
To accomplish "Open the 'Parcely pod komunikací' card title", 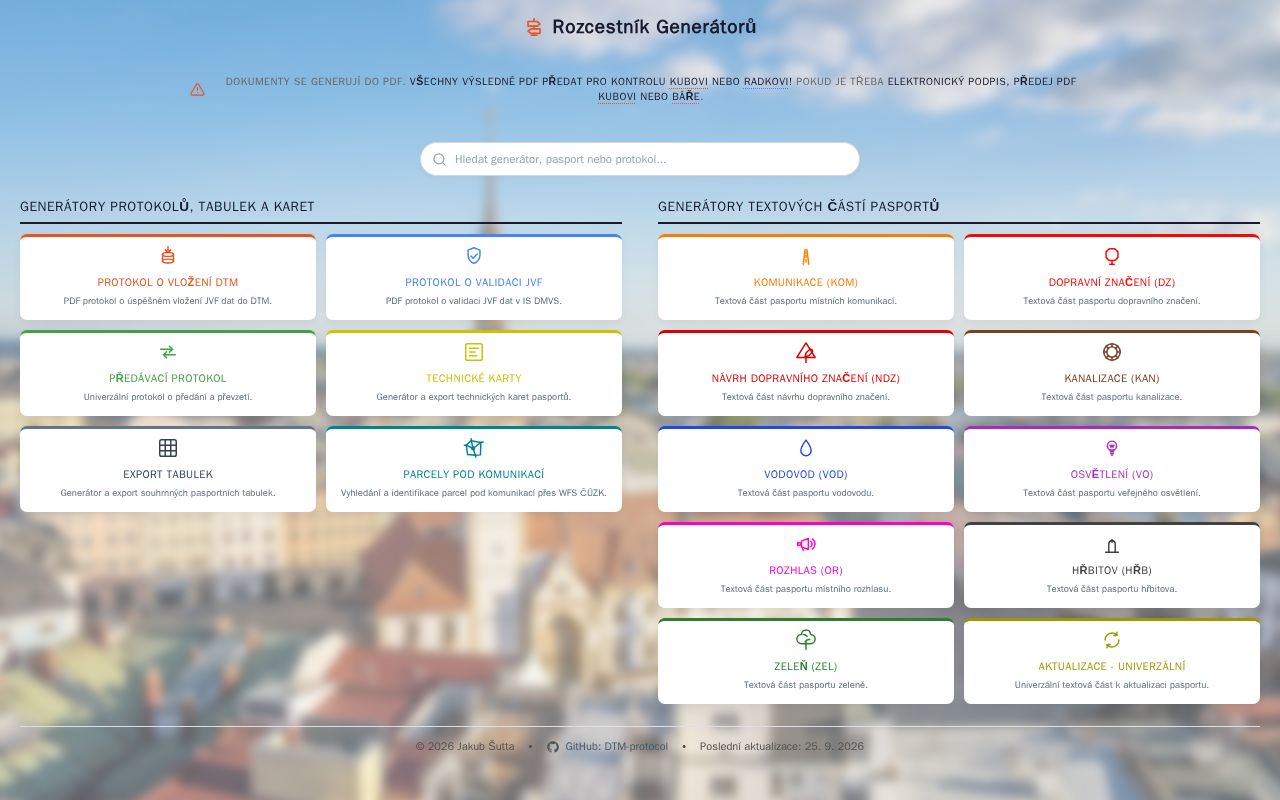I will [474, 474].
